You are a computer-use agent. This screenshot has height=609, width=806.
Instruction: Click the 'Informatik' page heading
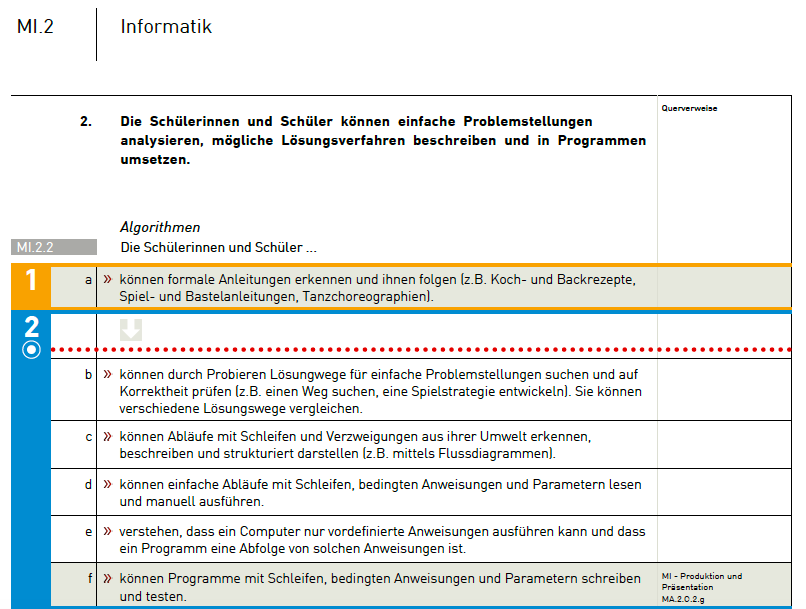[x=166, y=27]
